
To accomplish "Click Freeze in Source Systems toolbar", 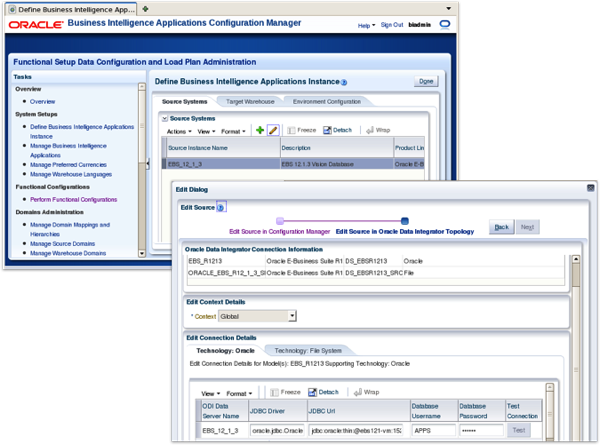I will 302,130.
